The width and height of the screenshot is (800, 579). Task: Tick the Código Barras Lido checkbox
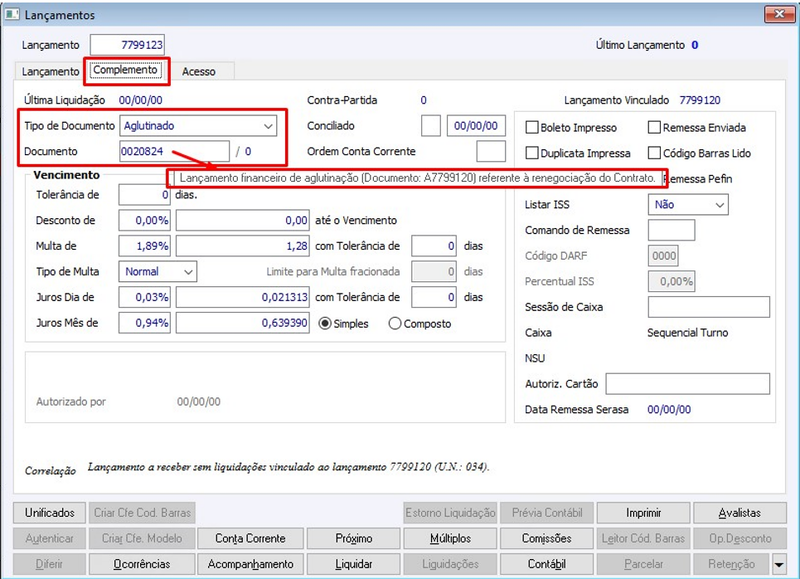pos(654,153)
